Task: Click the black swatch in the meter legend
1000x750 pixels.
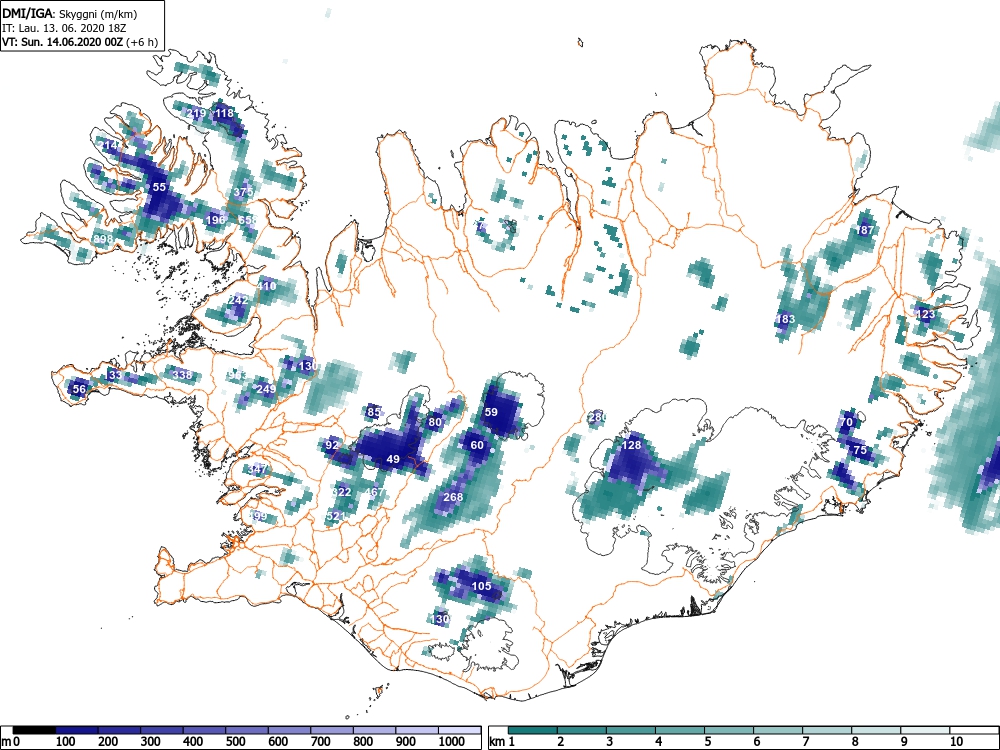Action: 34,730
